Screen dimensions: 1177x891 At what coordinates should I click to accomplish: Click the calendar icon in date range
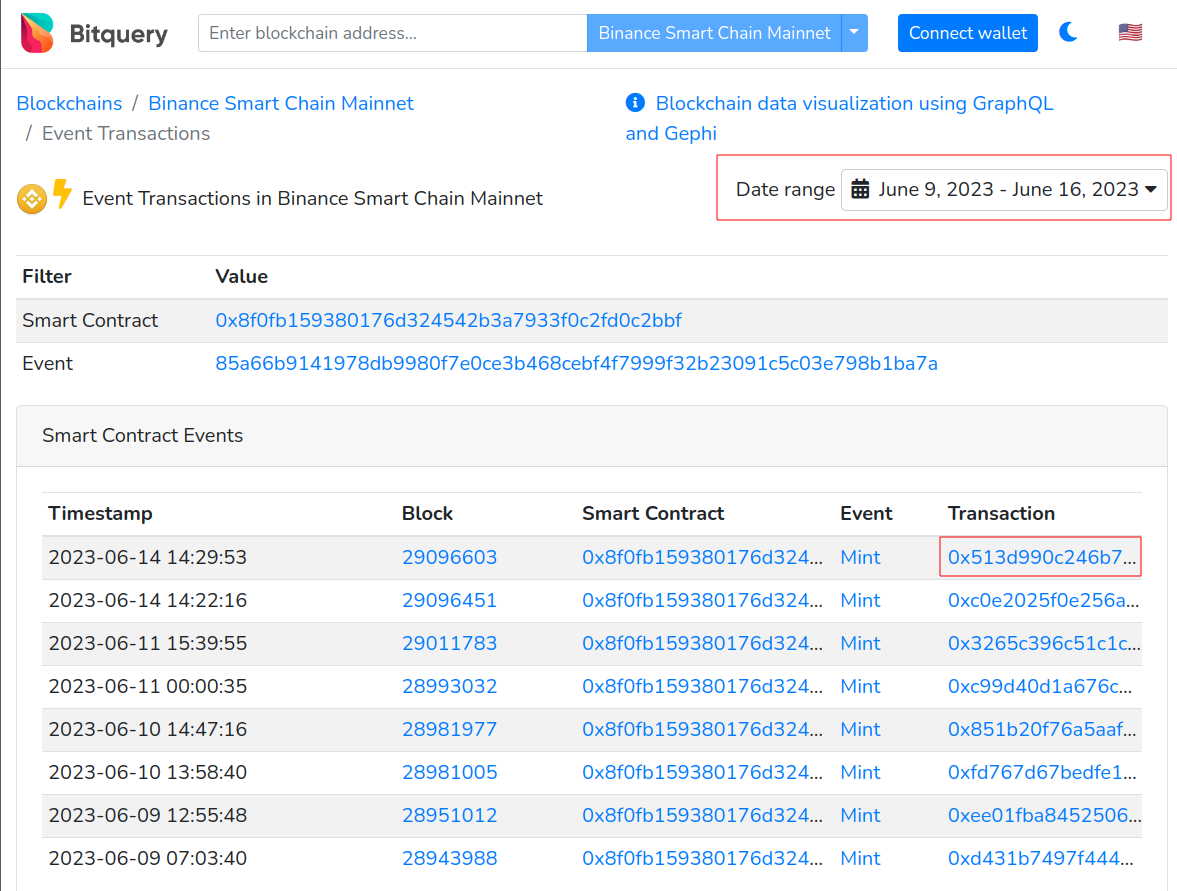coord(860,189)
